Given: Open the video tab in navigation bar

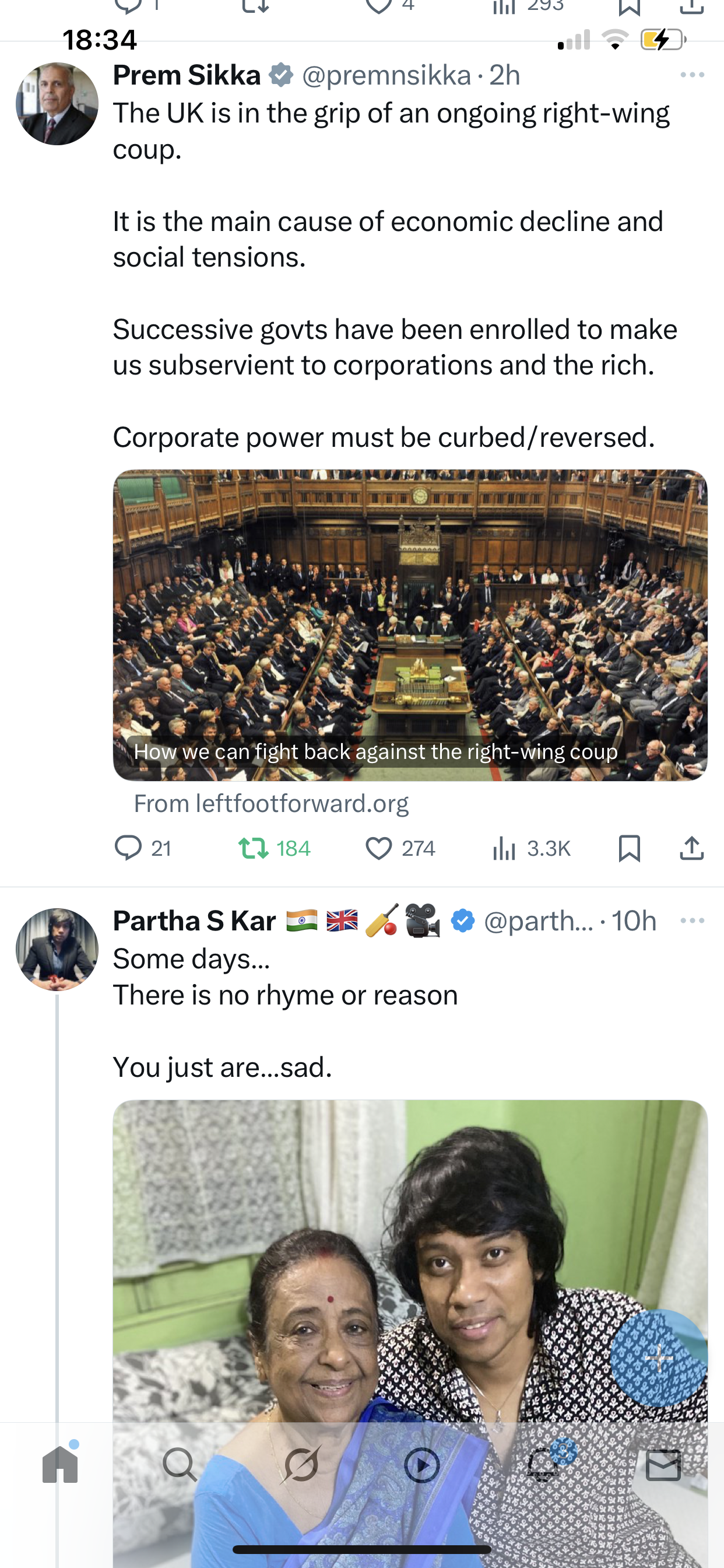Looking at the screenshot, I should tap(421, 1465).
